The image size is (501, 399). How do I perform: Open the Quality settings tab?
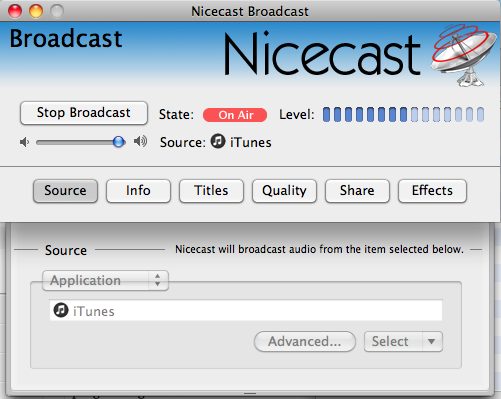click(x=284, y=191)
